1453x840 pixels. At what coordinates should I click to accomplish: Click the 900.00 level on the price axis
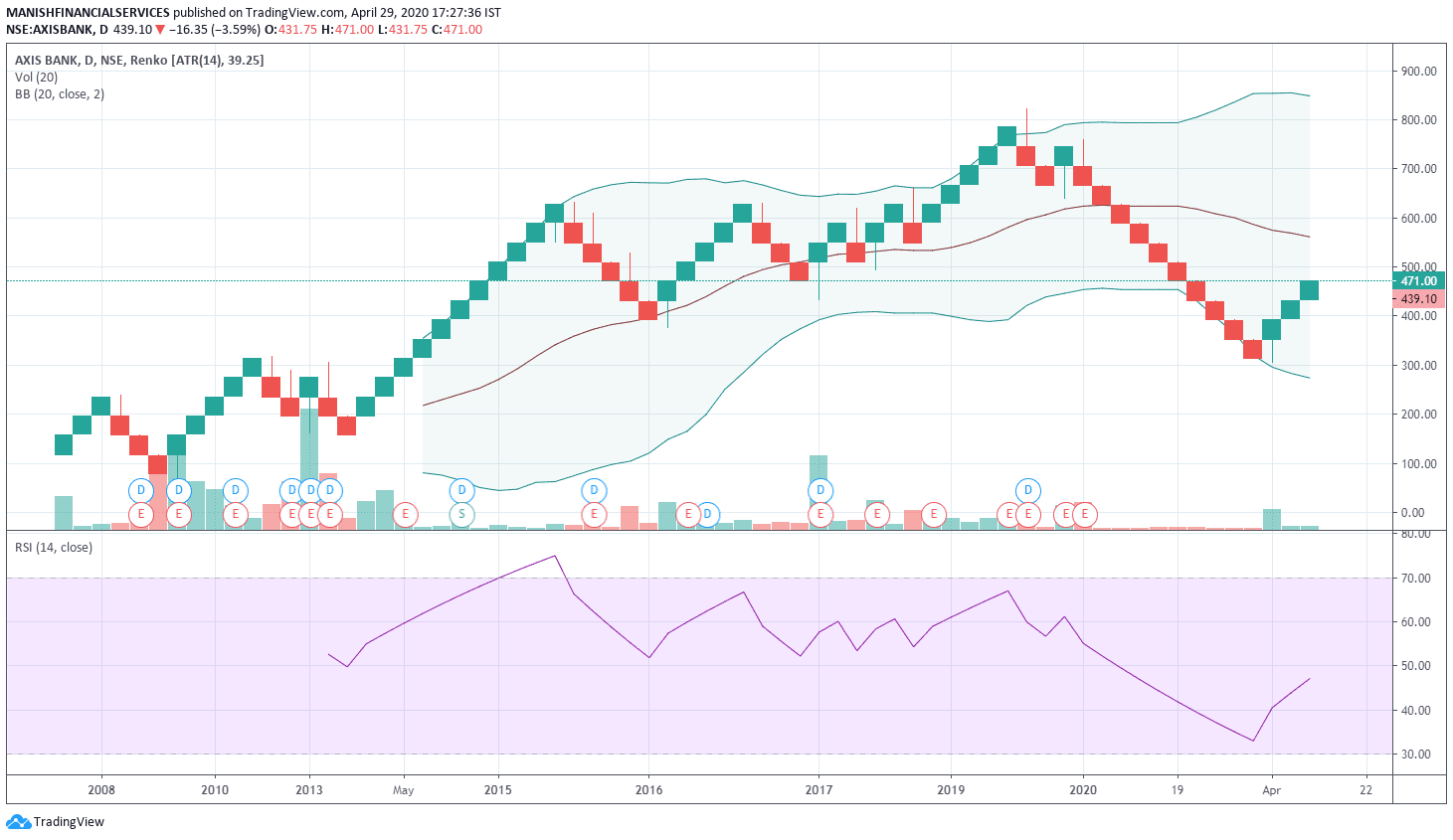click(1418, 72)
